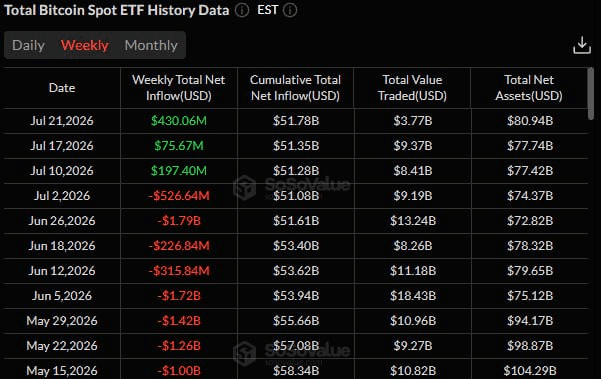Click the -$1.79B outflow value
This screenshot has width=601, height=379.
pyautogui.click(x=179, y=221)
